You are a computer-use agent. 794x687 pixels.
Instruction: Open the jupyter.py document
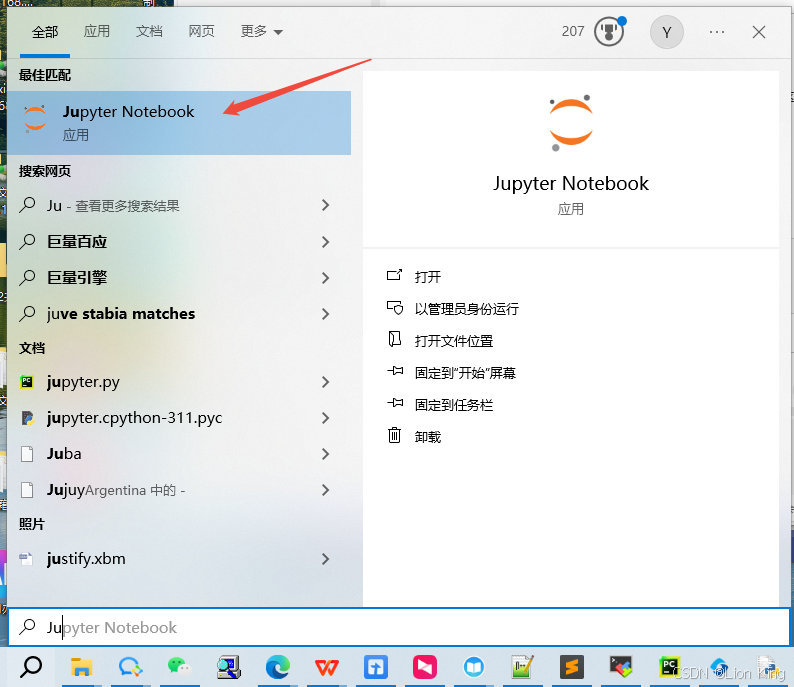[x=179, y=382]
